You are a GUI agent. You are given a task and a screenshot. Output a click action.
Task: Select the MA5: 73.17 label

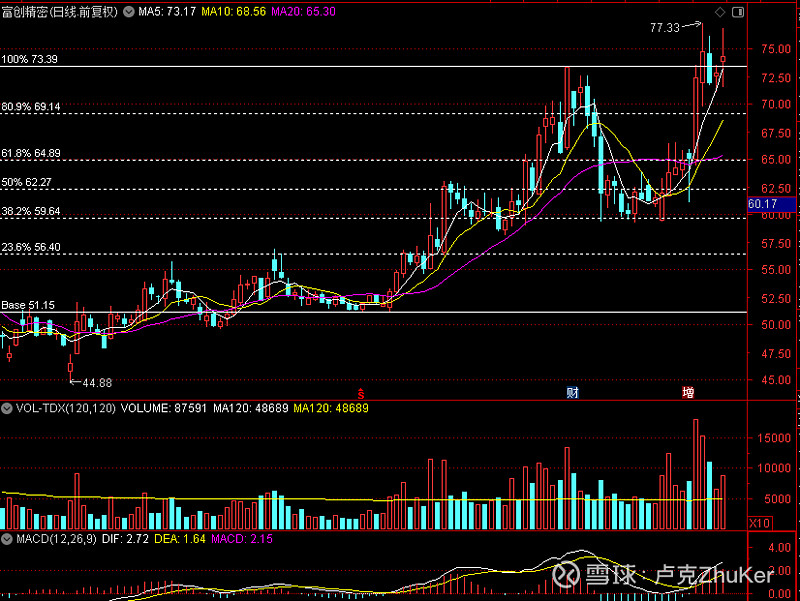coord(167,11)
